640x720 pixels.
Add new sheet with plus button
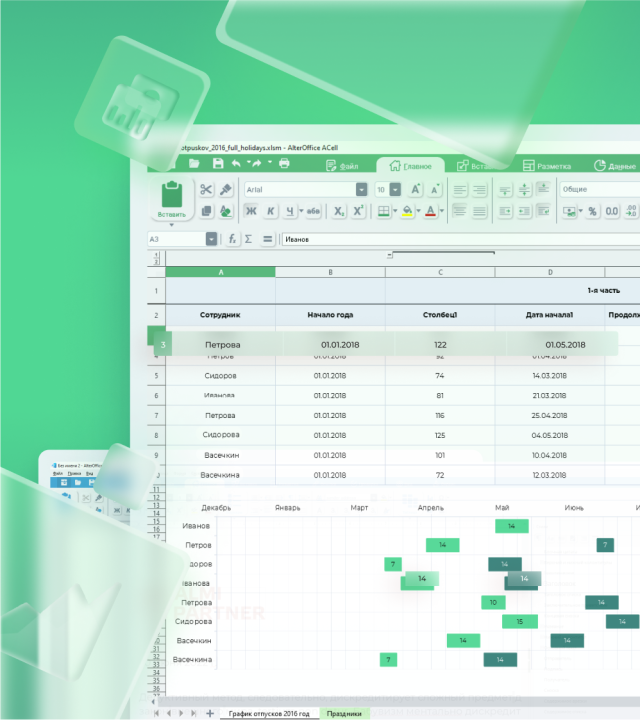[209, 713]
